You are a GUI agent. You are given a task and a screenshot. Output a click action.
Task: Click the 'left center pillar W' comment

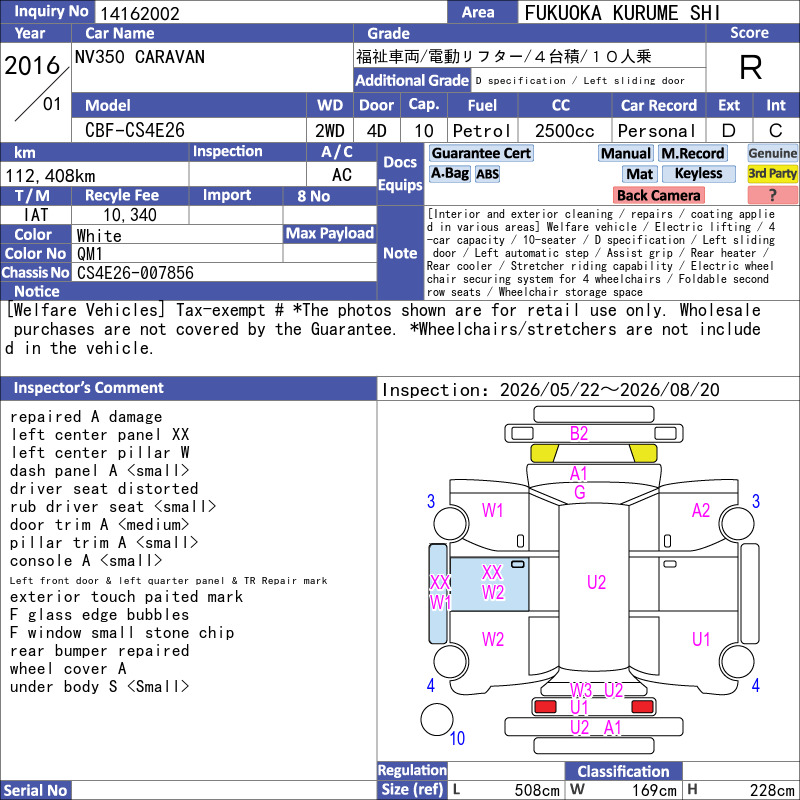(99, 453)
